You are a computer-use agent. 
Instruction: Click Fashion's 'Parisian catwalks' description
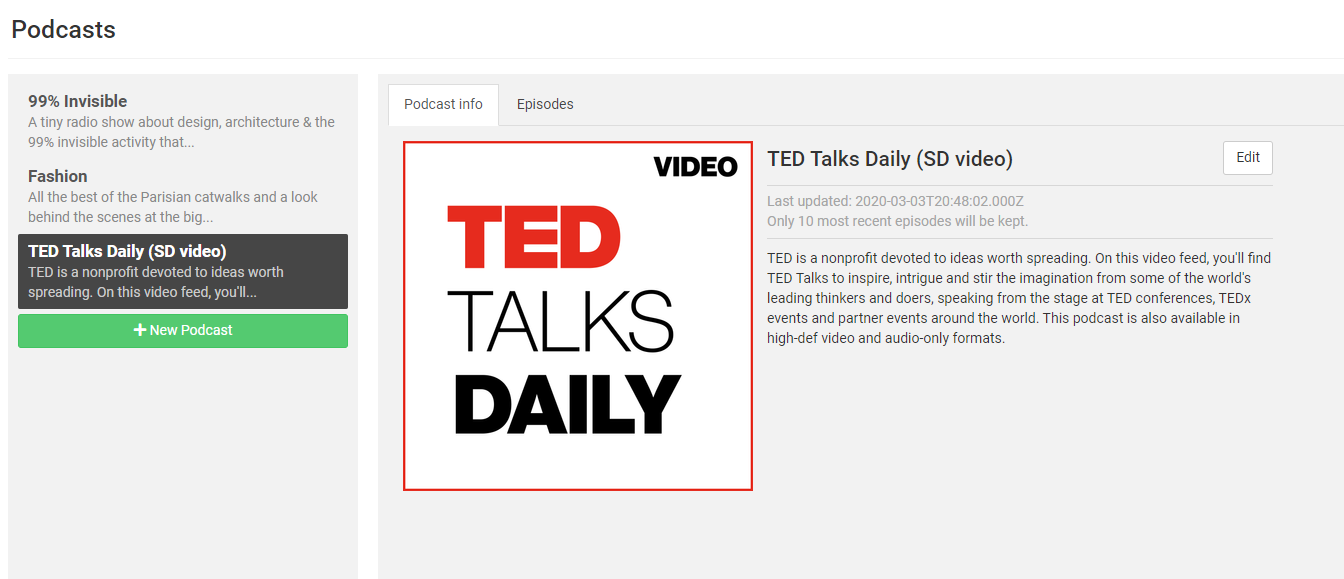173,207
